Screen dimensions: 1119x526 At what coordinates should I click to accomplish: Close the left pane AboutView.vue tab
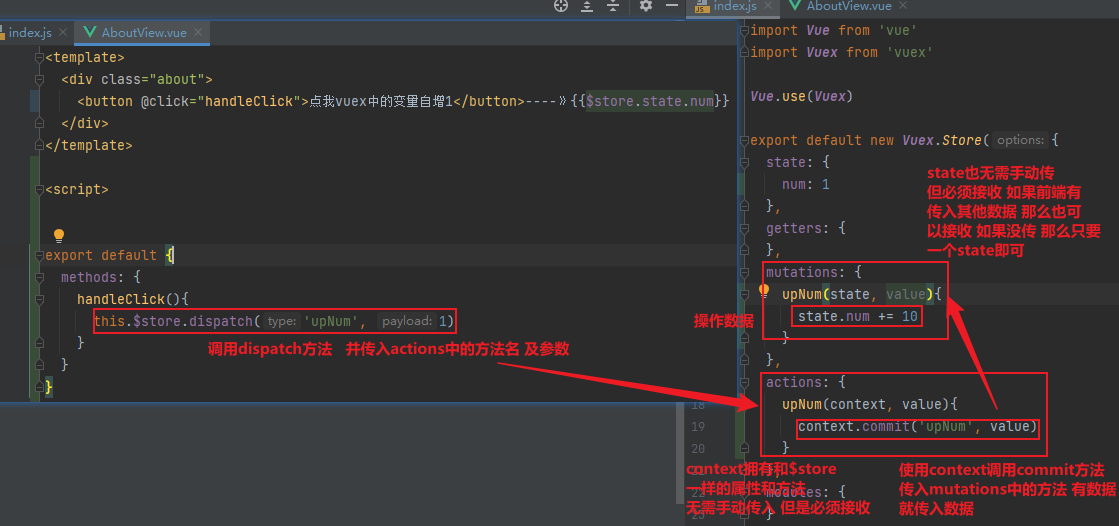click(198, 32)
